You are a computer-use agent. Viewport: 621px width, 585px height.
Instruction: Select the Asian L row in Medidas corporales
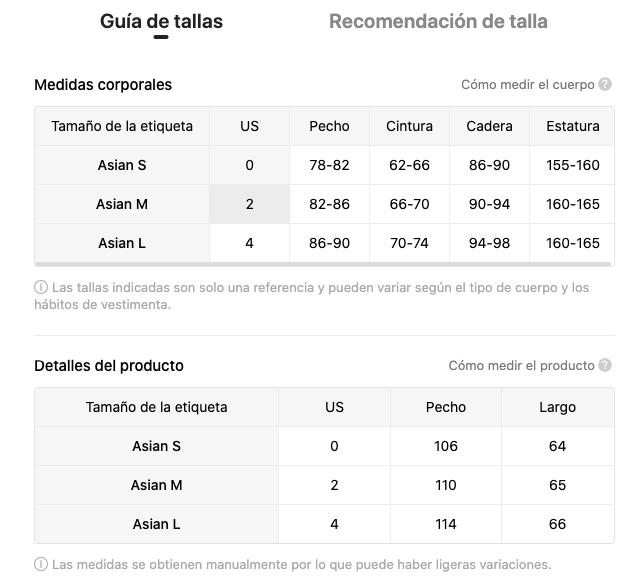(x=122, y=243)
